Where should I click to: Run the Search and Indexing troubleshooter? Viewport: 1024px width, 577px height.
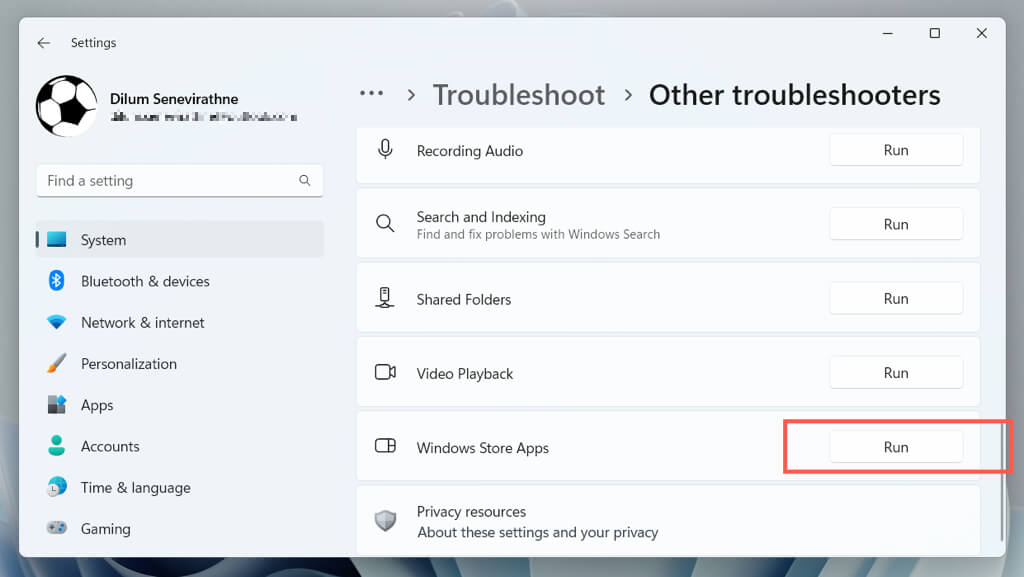click(x=895, y=224)
